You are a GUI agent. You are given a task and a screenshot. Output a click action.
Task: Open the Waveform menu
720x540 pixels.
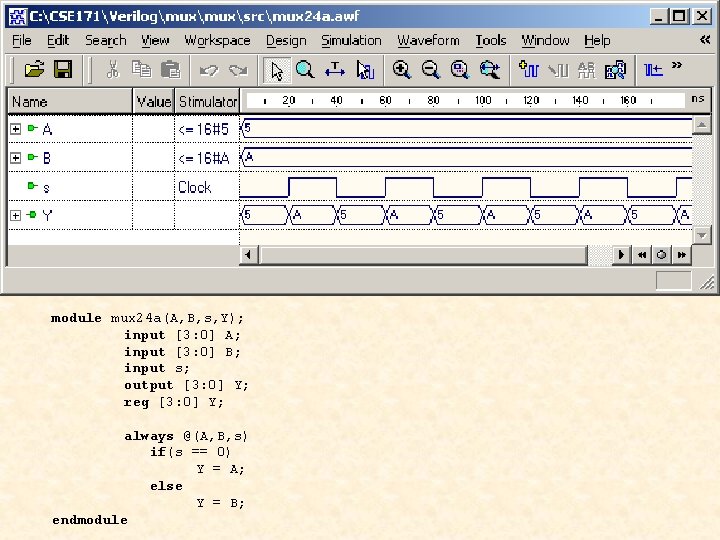coord(428,40)
